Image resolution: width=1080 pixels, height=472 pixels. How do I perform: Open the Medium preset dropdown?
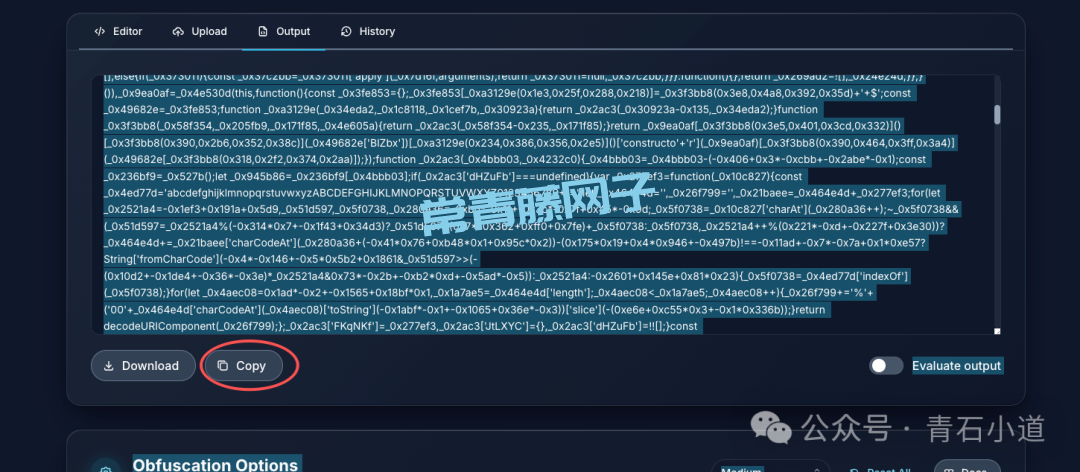click(771, 469)
